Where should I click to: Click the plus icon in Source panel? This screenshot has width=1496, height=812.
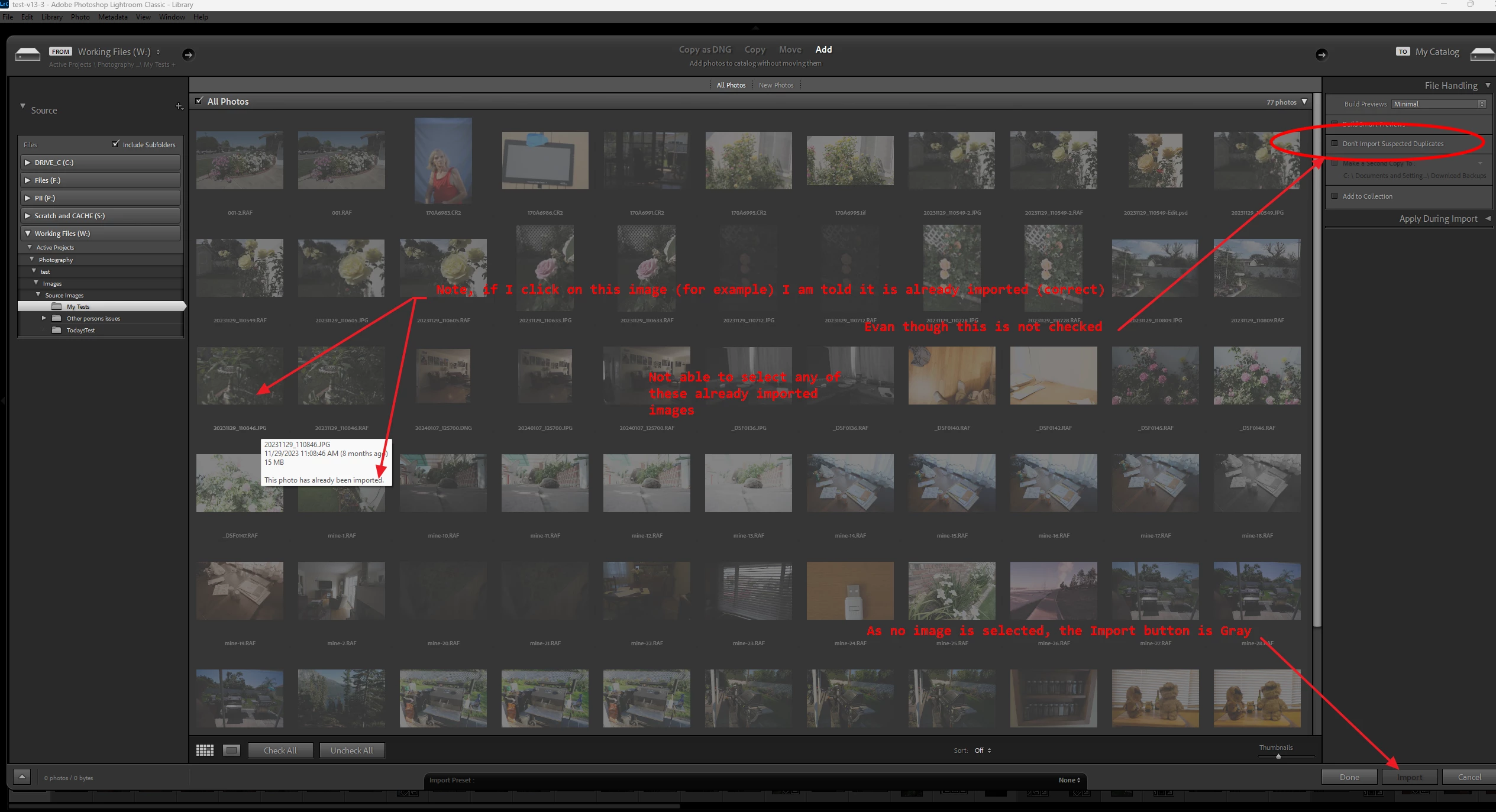(x=179, y=106)
